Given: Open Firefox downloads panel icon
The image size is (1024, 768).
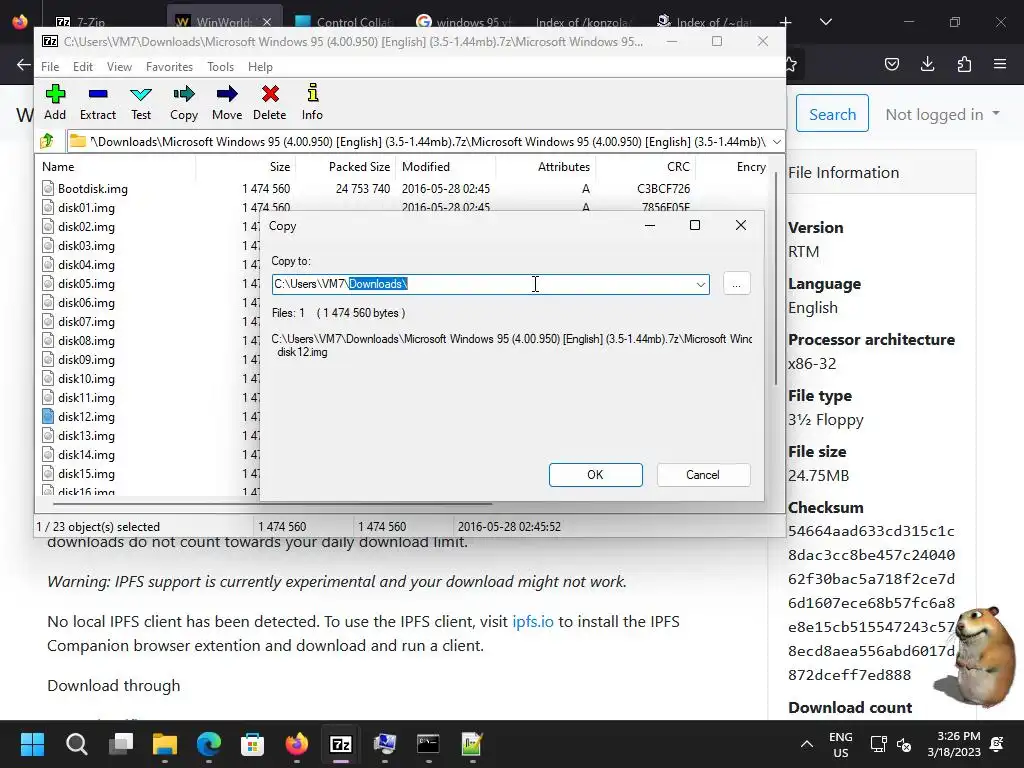Looking at the screenshot, I should coord(927,64).
